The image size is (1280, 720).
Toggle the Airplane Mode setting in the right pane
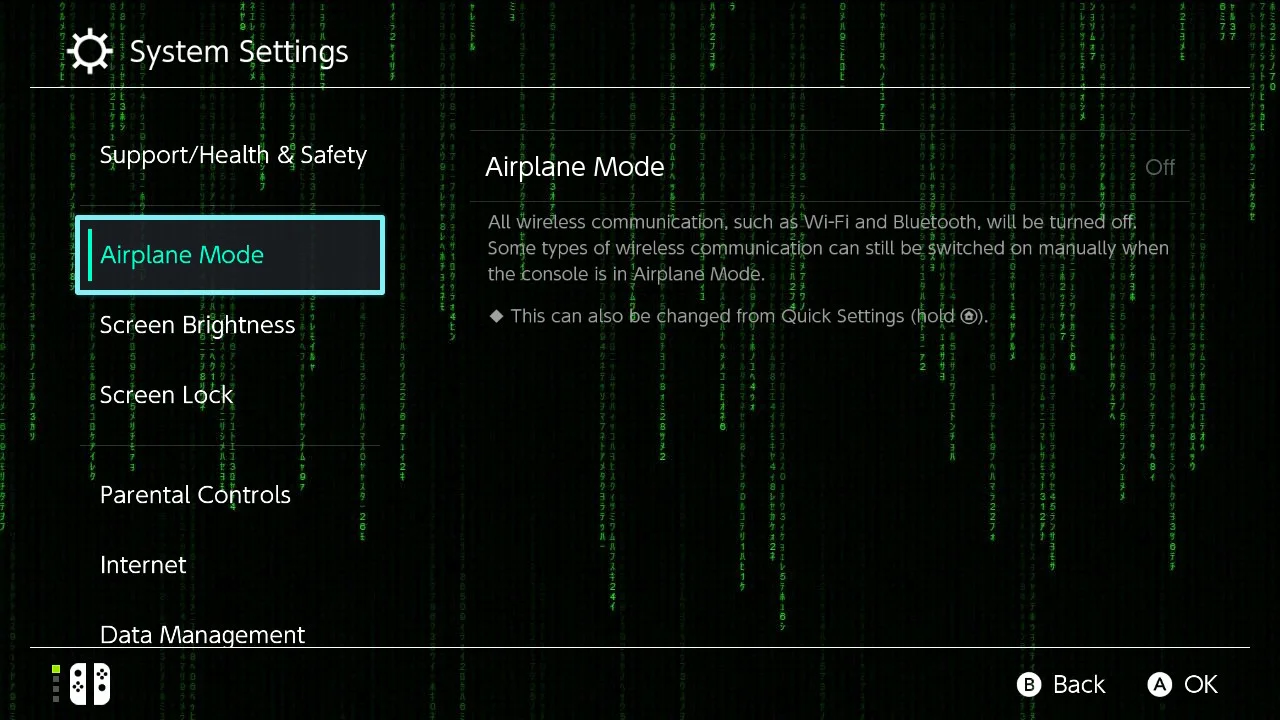830,166
